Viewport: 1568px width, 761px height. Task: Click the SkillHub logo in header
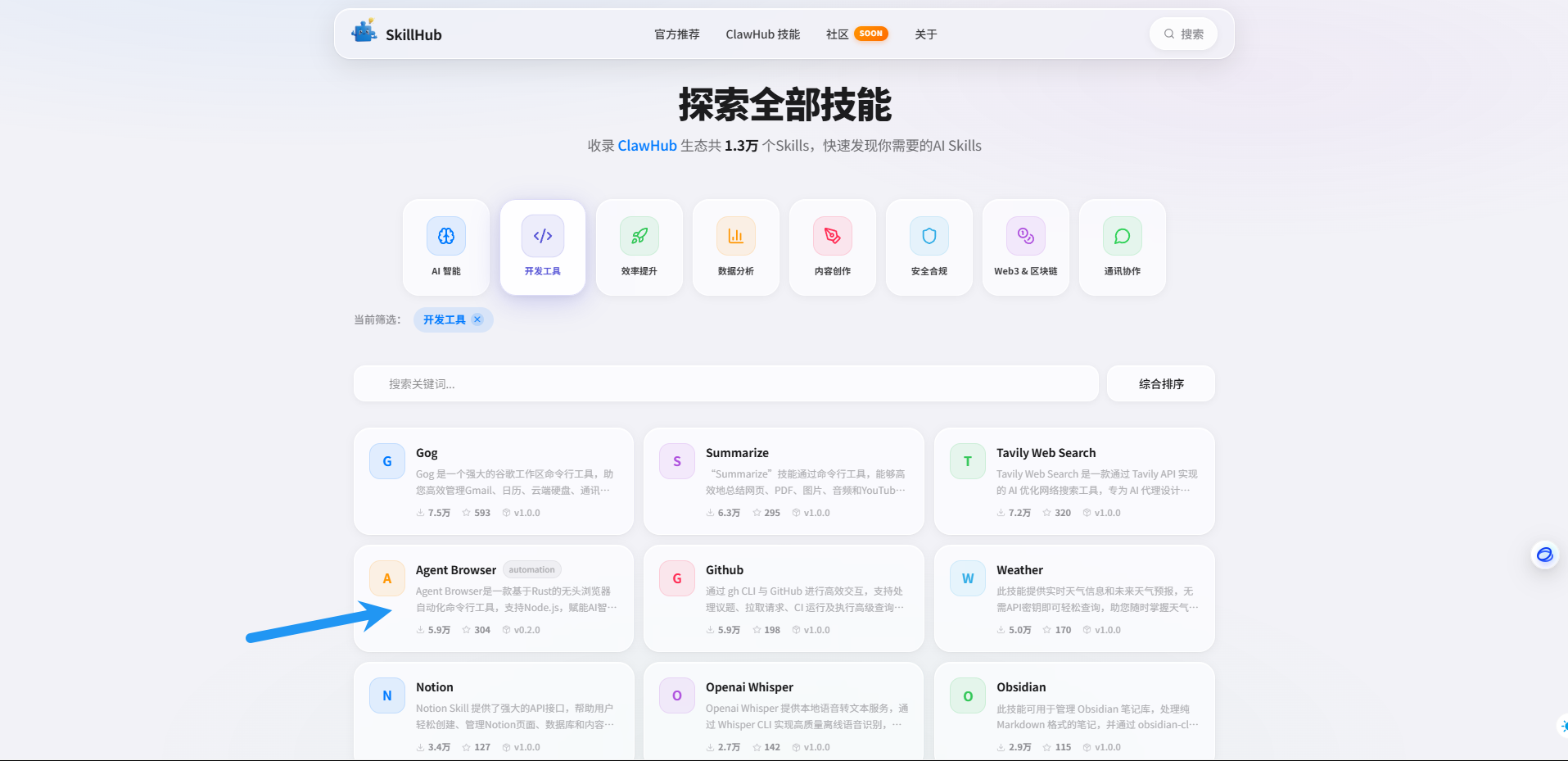pyautogui.click(x=397, y=34)
